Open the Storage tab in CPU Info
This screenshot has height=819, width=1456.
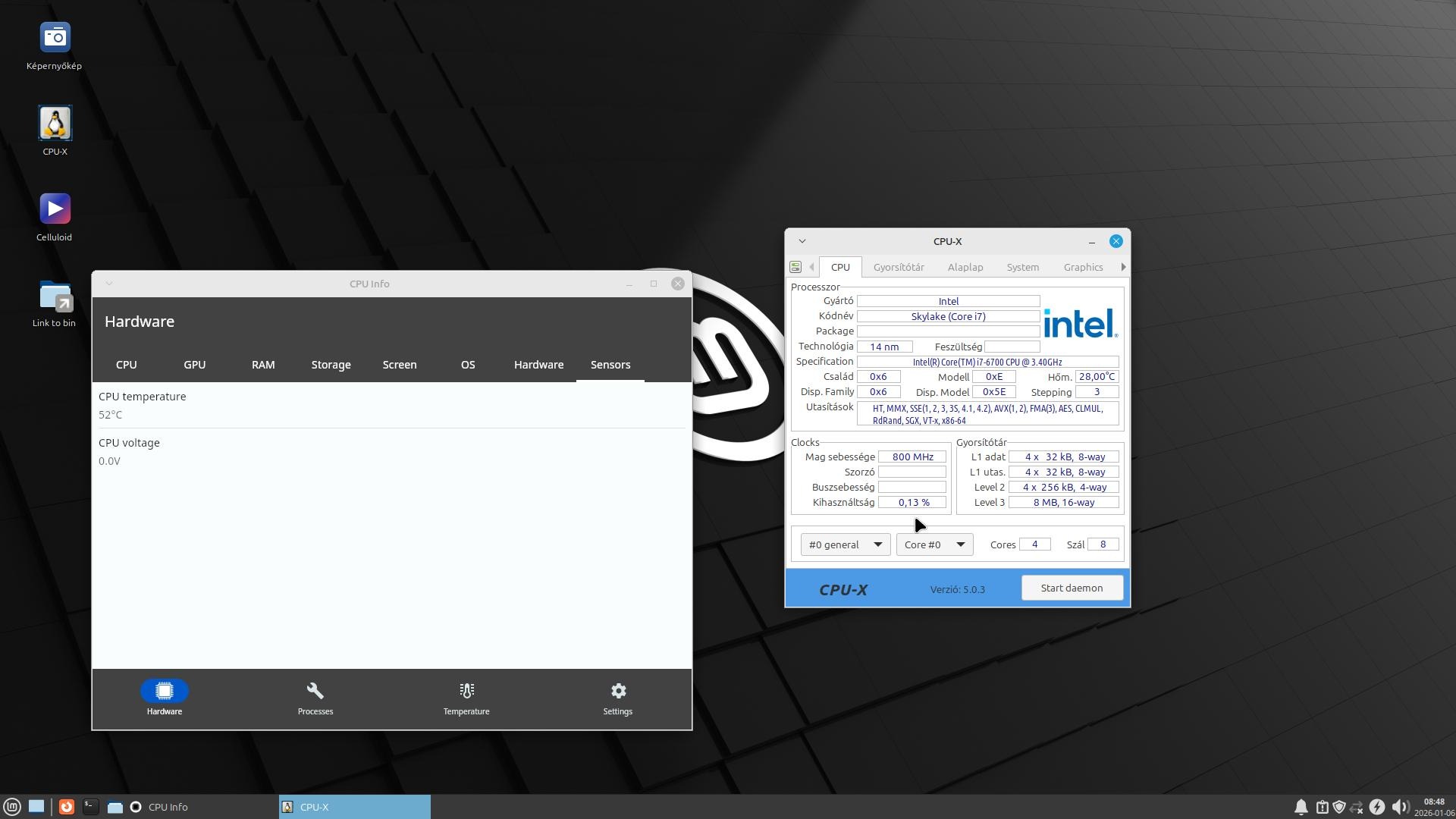[331, 365]
